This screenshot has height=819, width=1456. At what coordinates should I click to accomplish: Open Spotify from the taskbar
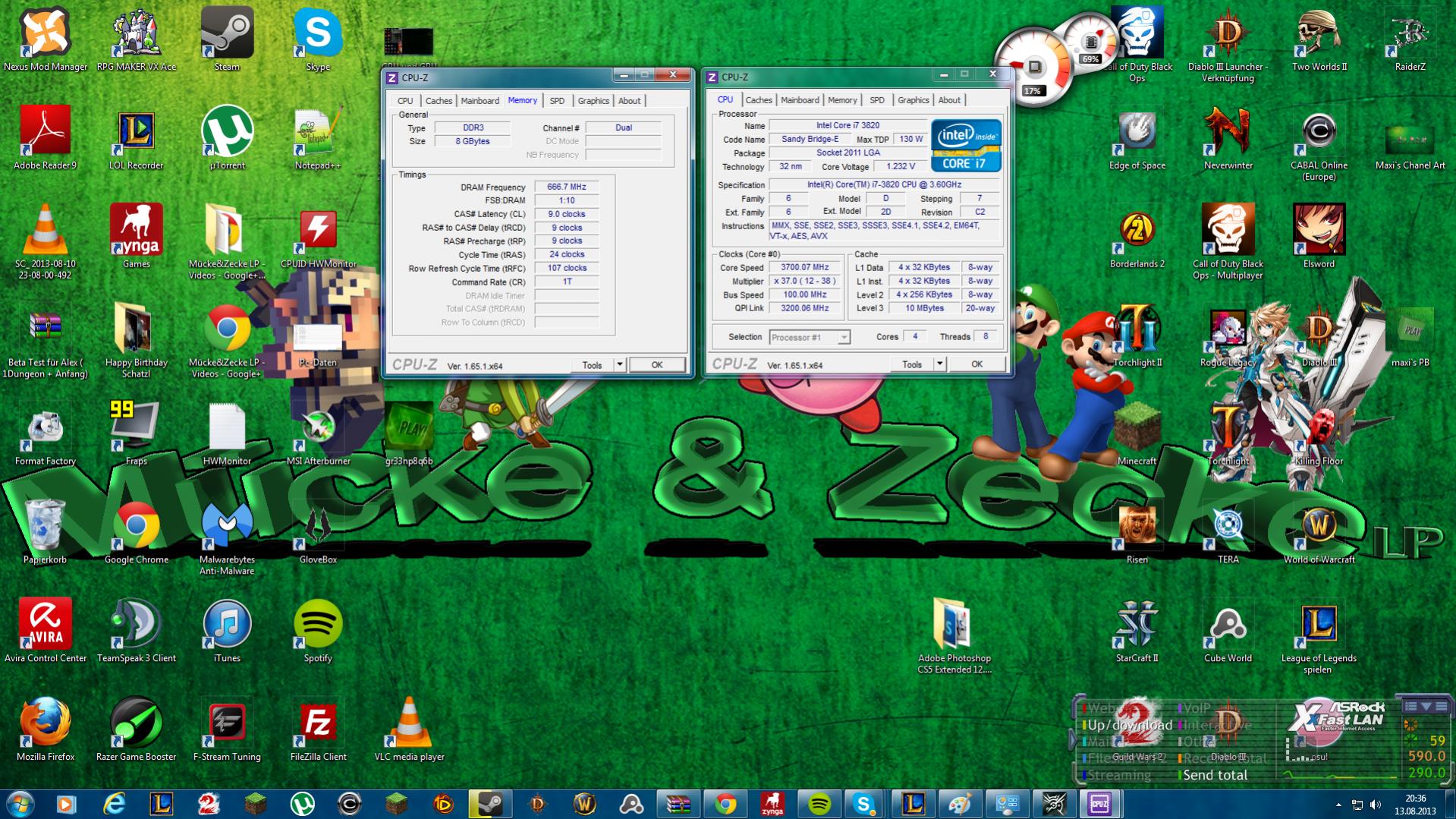click(819, 804)
